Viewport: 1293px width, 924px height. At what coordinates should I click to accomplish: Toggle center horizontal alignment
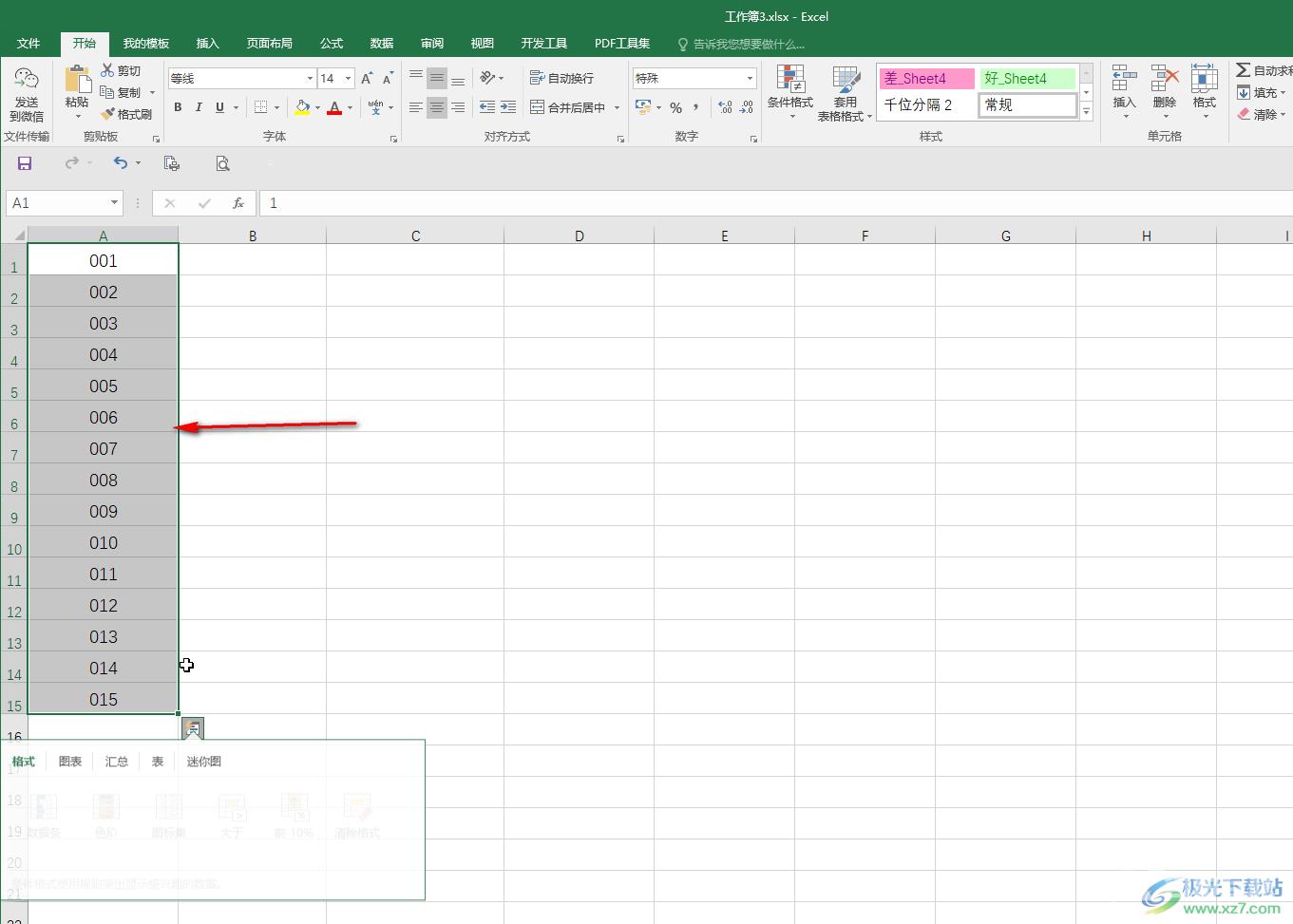tap(437, 107)
